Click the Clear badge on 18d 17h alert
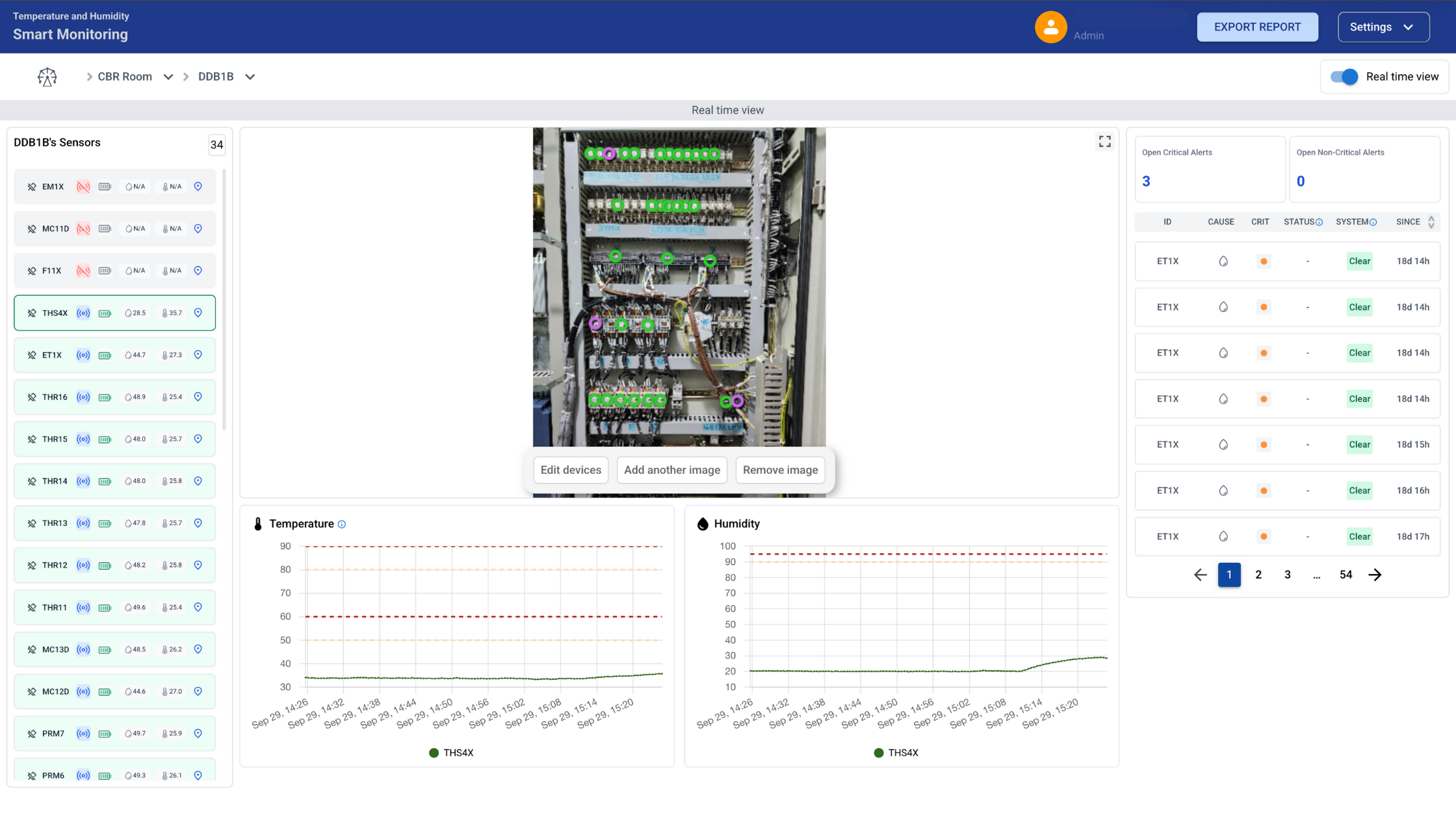The image size is (1456, 819). tap(1359, 536)
